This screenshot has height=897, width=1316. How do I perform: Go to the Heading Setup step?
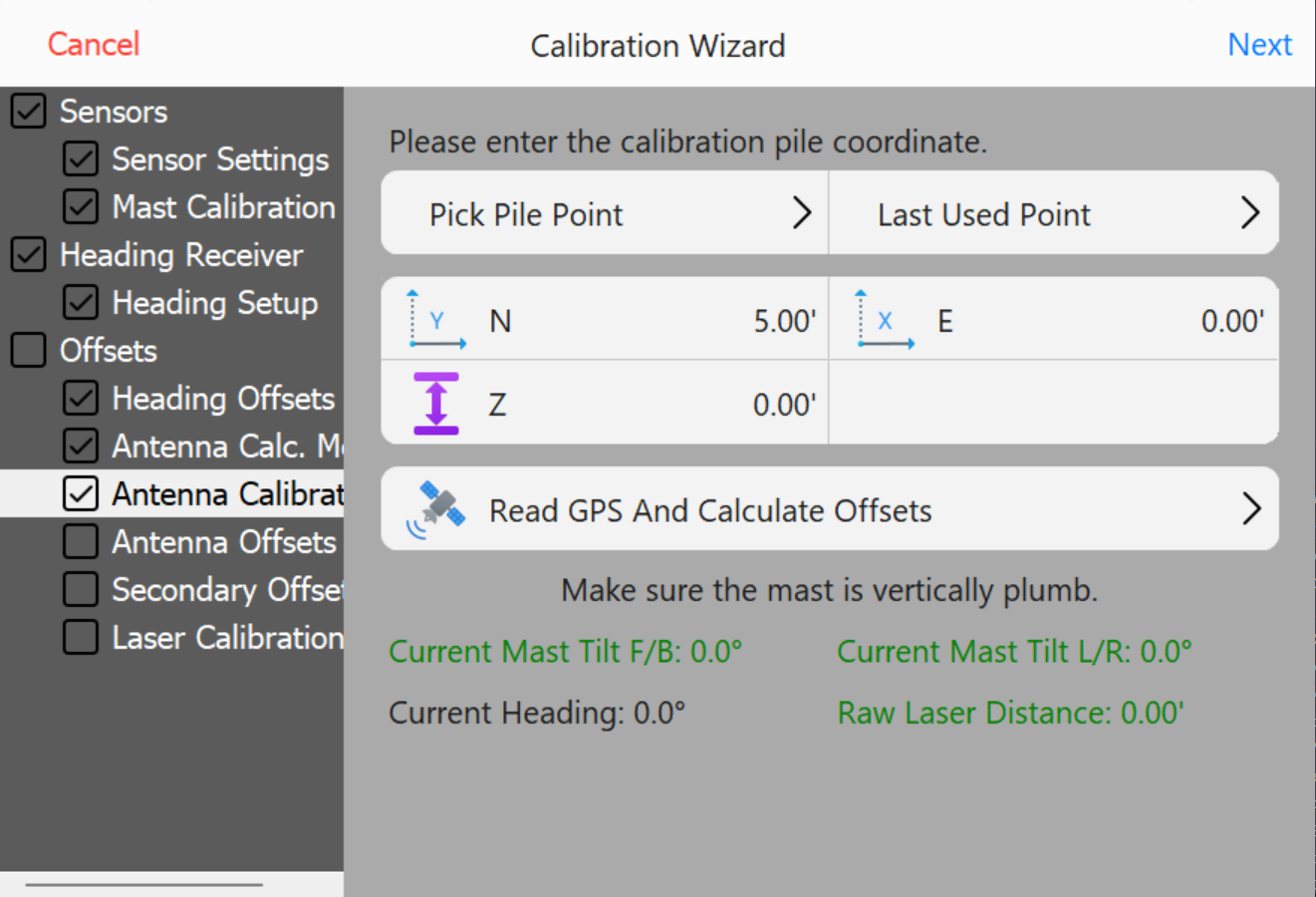tap(215, 303)
